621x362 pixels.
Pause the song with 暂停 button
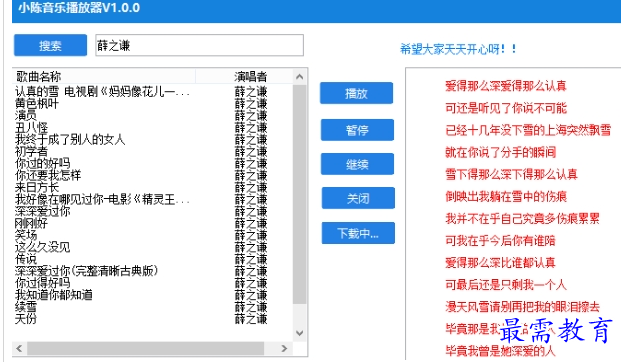(357, 130)
